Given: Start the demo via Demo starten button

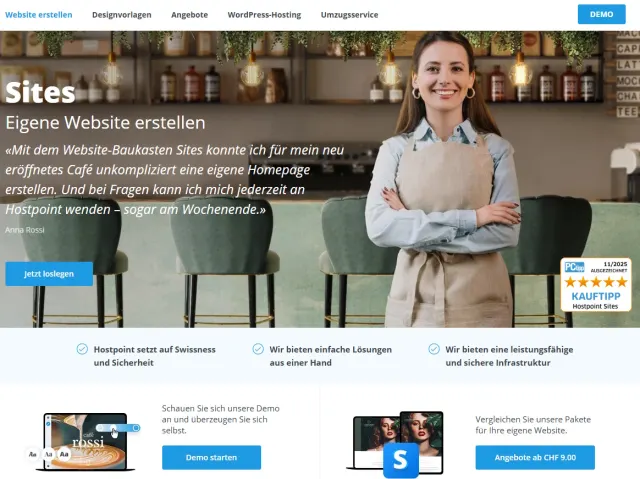Looking at the screenshot, I should tap(211, 457).
